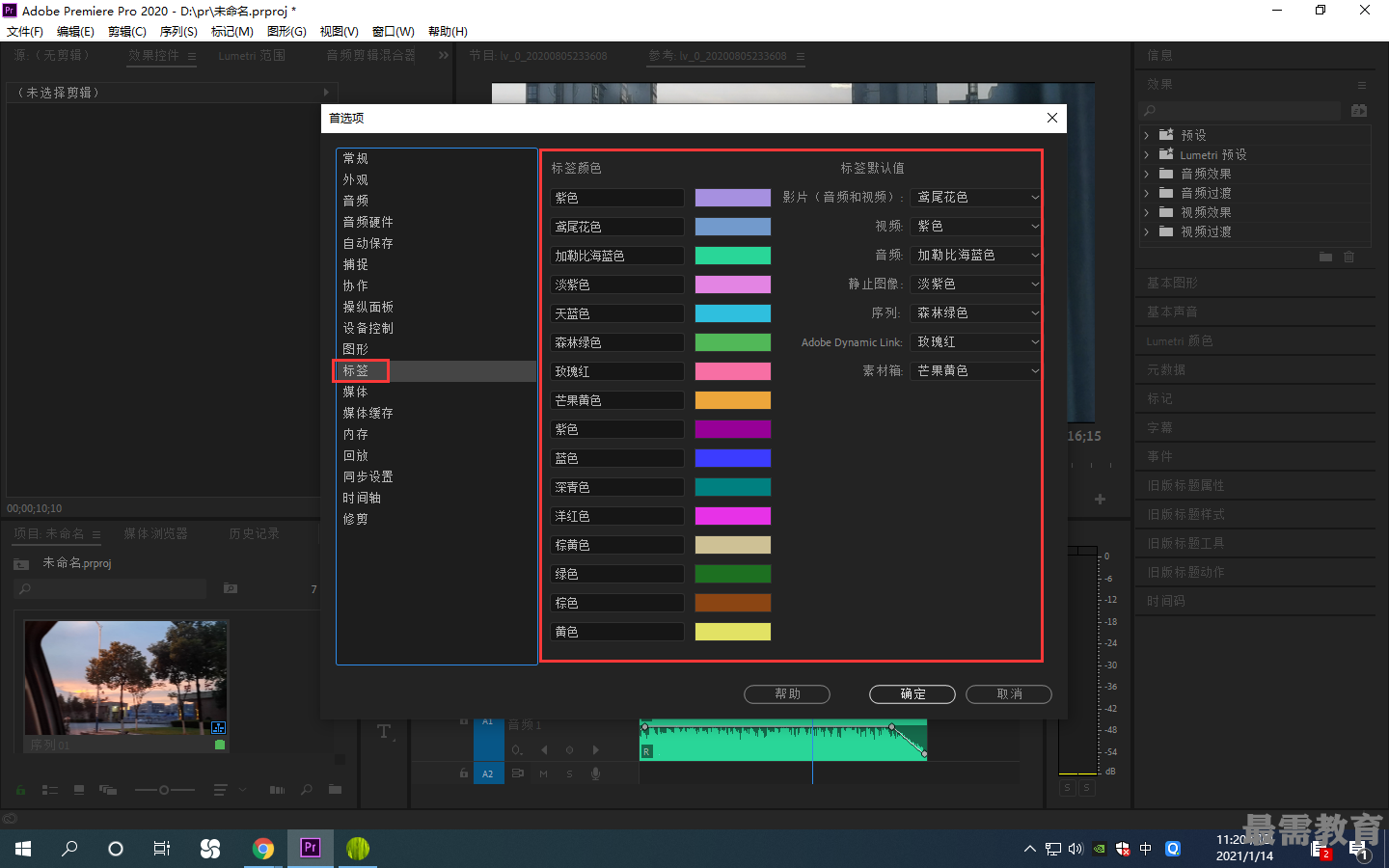Go to previous keyframe on 音频1 track
Image resolution: width=1389 pixels, height=868 pixels.
(x=544, y=750)
